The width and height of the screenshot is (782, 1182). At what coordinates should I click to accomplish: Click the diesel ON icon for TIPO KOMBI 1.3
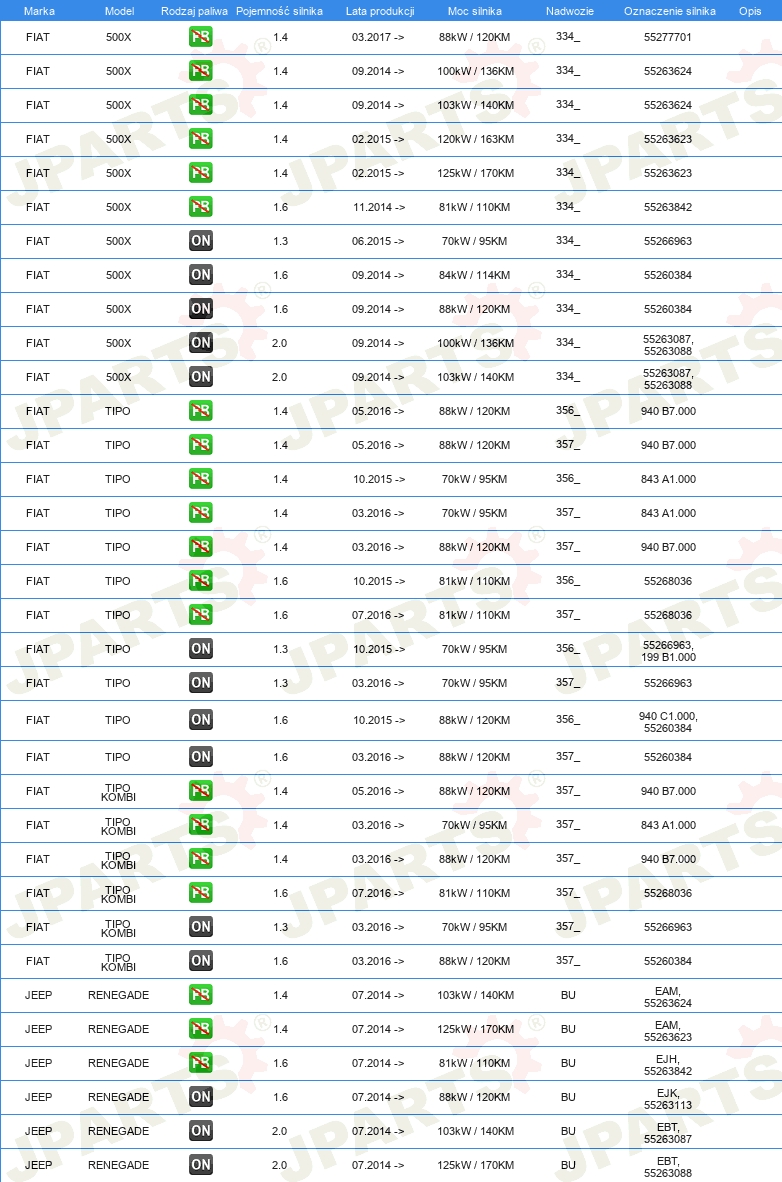coord(201,926)
